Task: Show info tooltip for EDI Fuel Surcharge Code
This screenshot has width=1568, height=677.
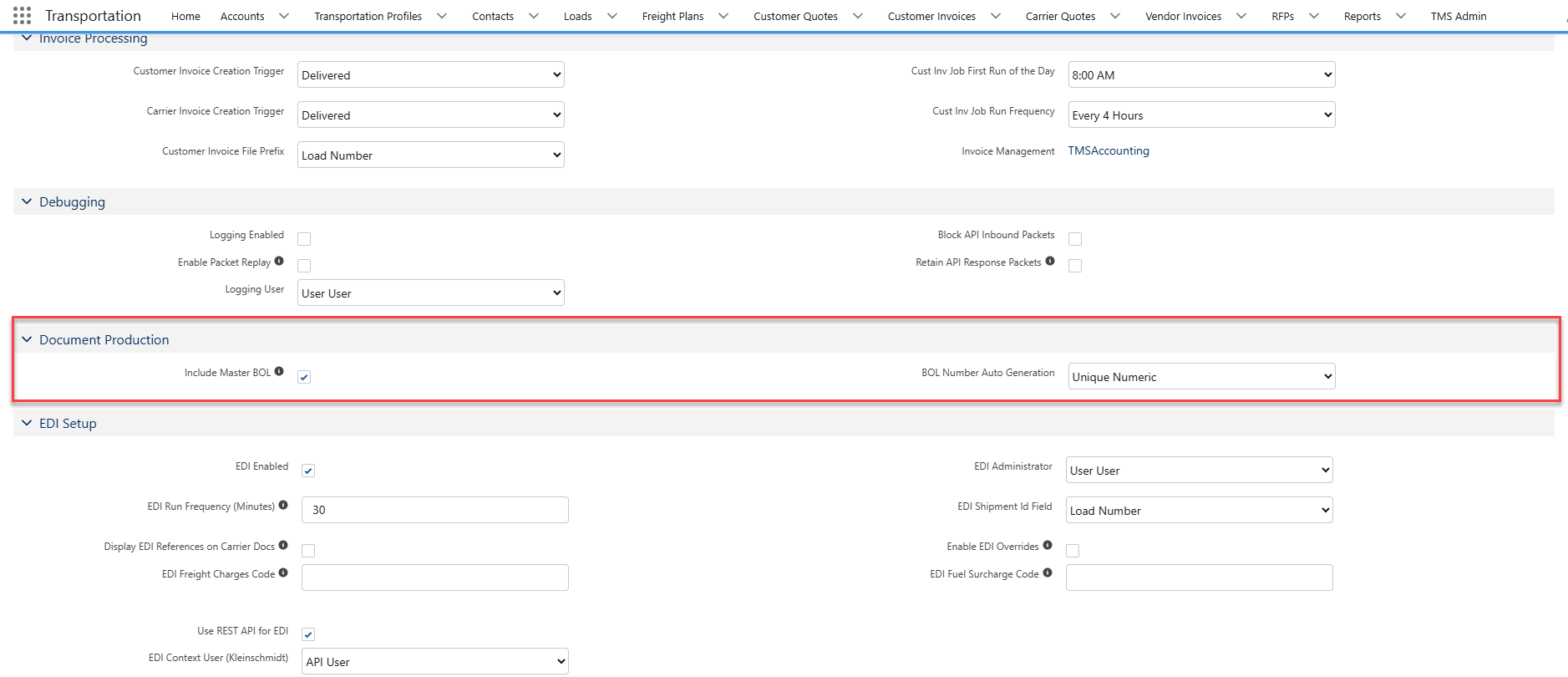Action: click(x=1048, y=573)
